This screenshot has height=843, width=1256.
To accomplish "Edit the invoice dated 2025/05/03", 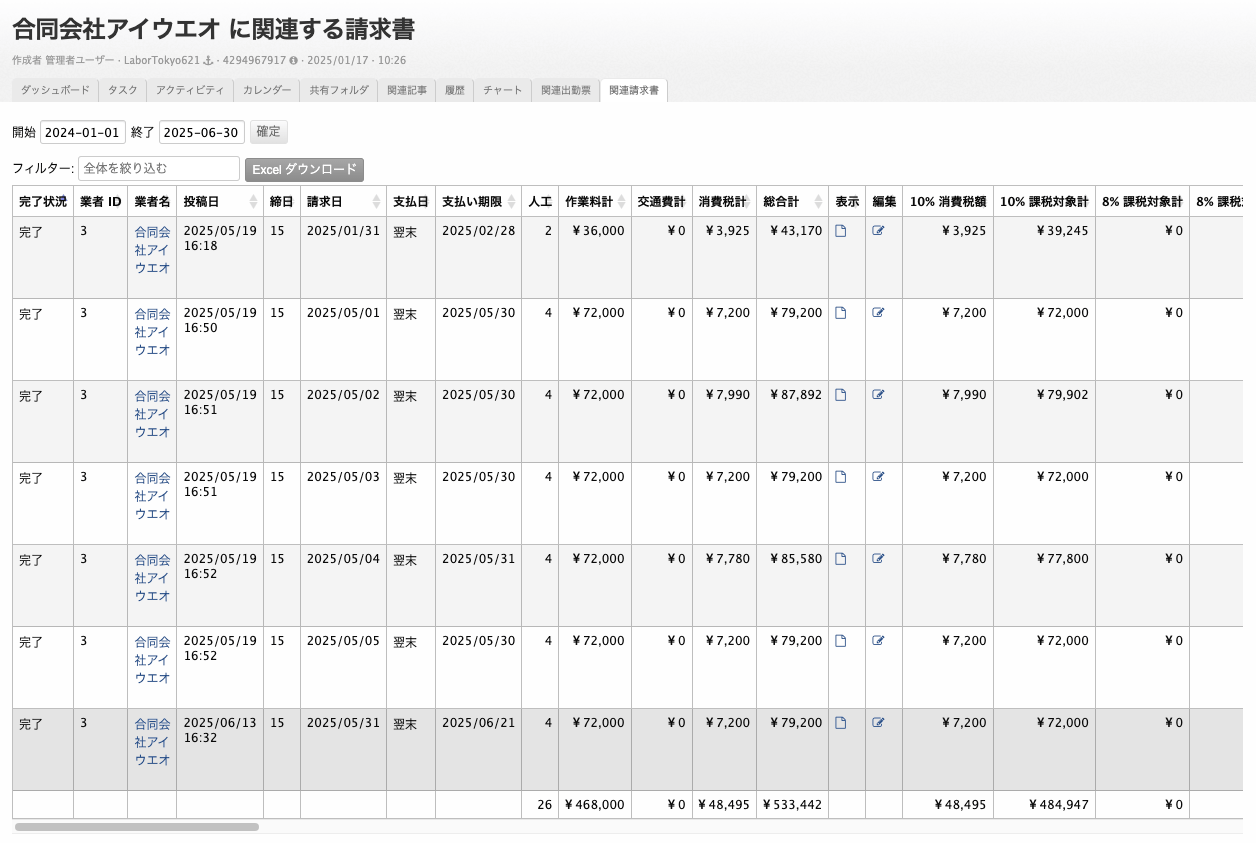I will (x=878, y=477).
